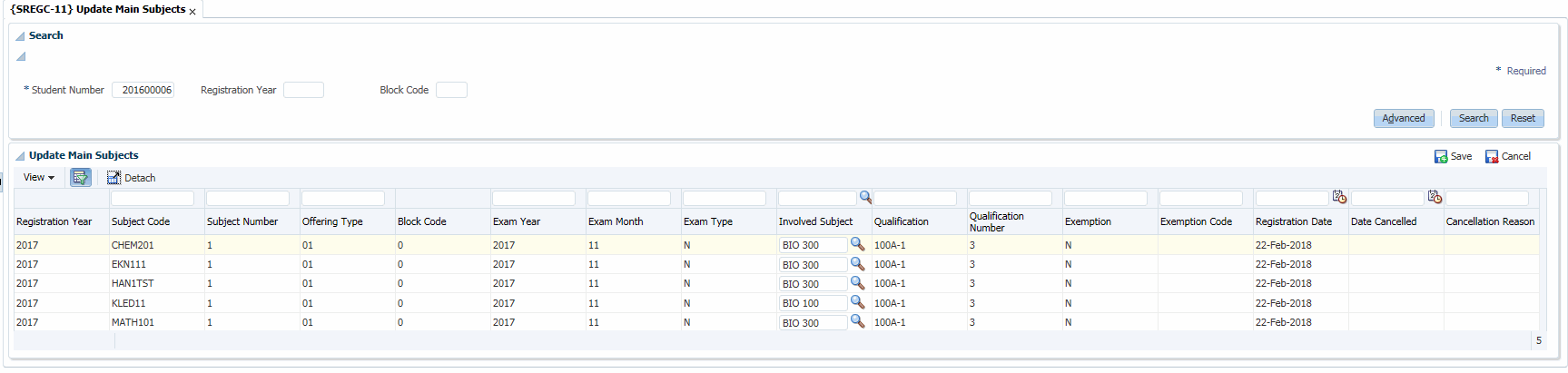
Task: Open the subject lookup for the CHEM201 row
Action: 857,244
